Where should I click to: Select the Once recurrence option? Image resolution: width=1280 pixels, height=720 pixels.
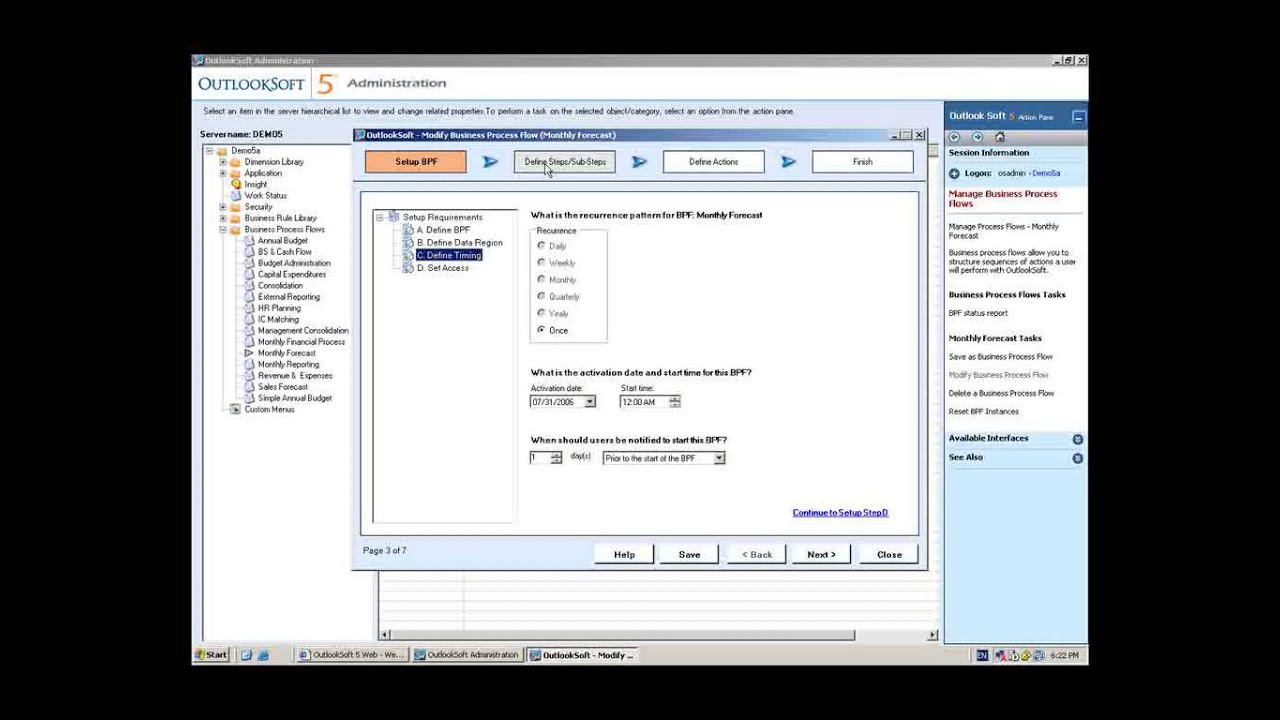553,330
